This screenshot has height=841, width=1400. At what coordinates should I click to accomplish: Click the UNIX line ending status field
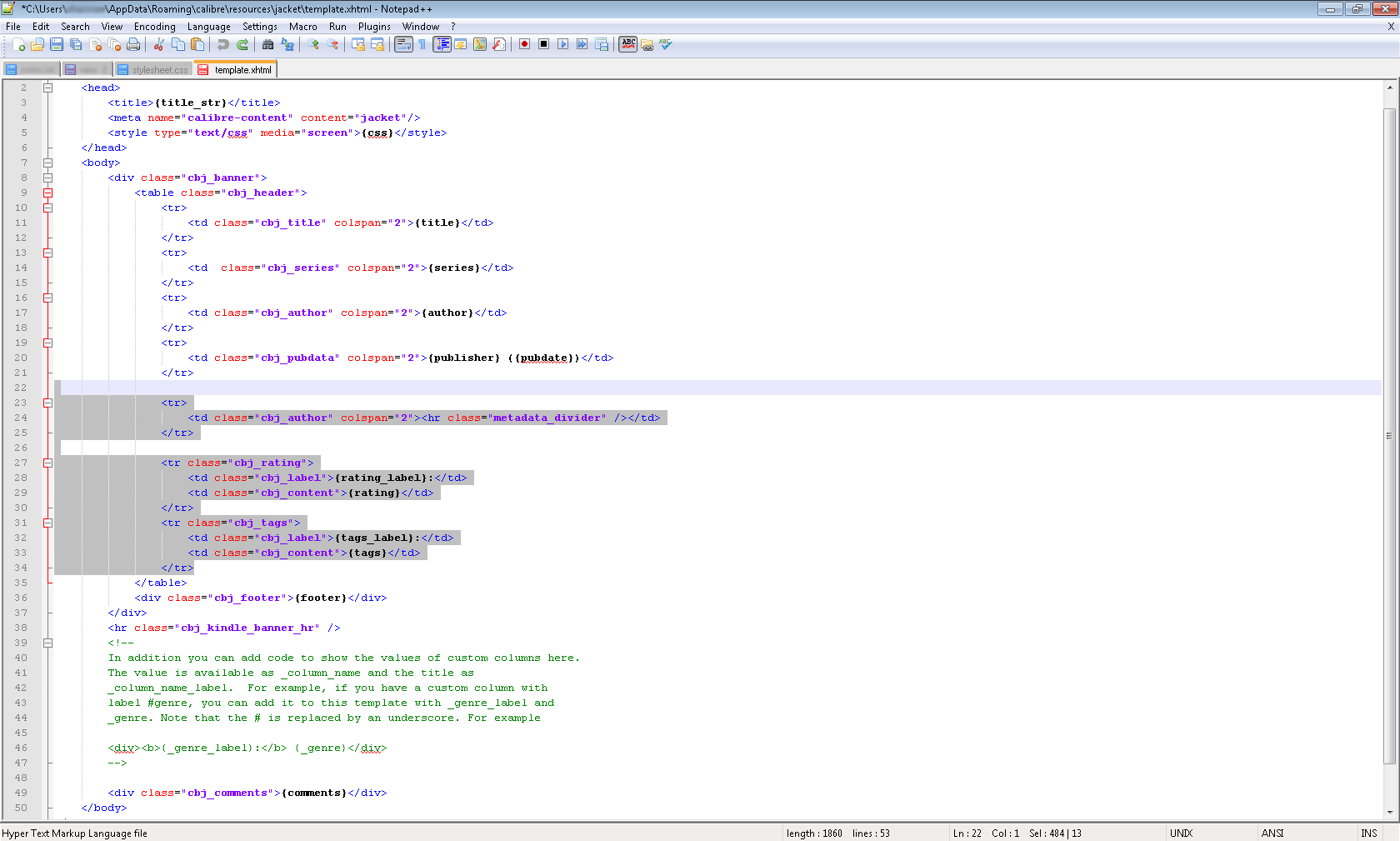[1181, 833]
